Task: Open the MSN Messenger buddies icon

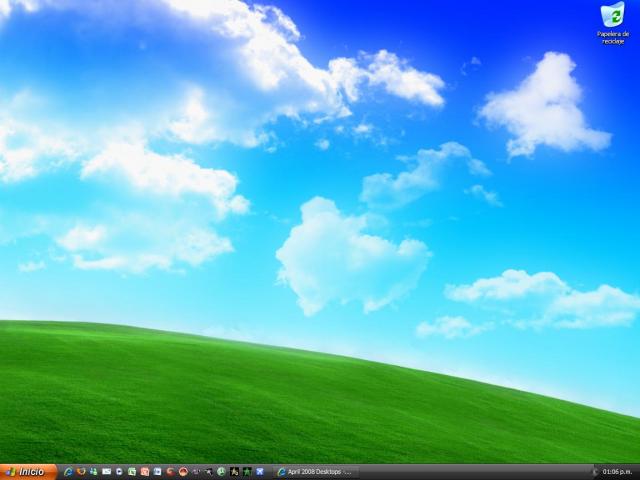Action: point(93,471)
